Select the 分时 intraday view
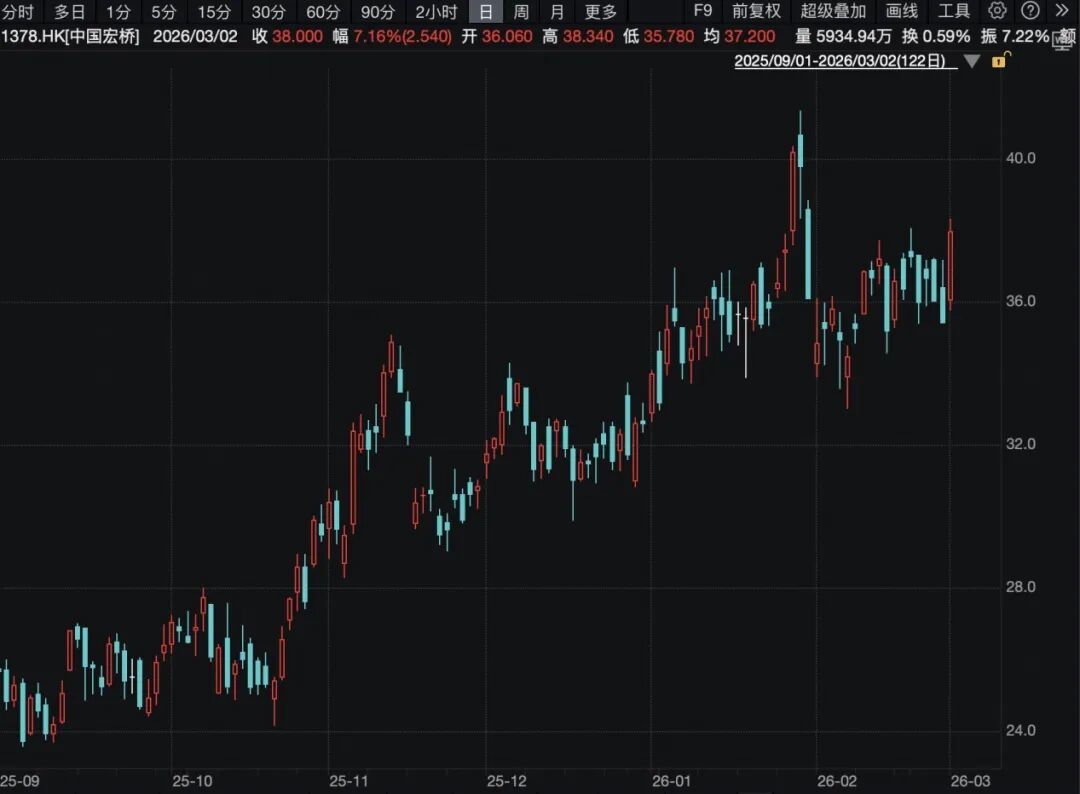Screen dimensions: 1080x794 (x=17, y=12)
